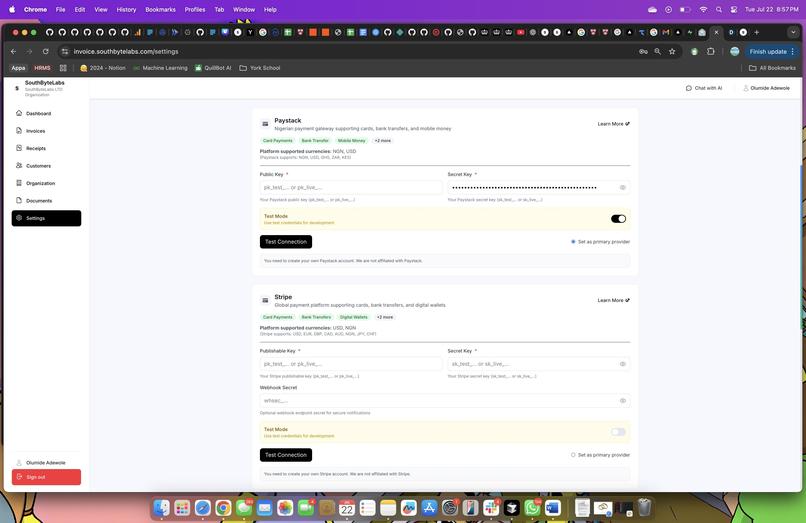This screenshot has width=806, height=523.
Task: Reveal the Webhook Secret with the eye icon
Action: (622, 401)
